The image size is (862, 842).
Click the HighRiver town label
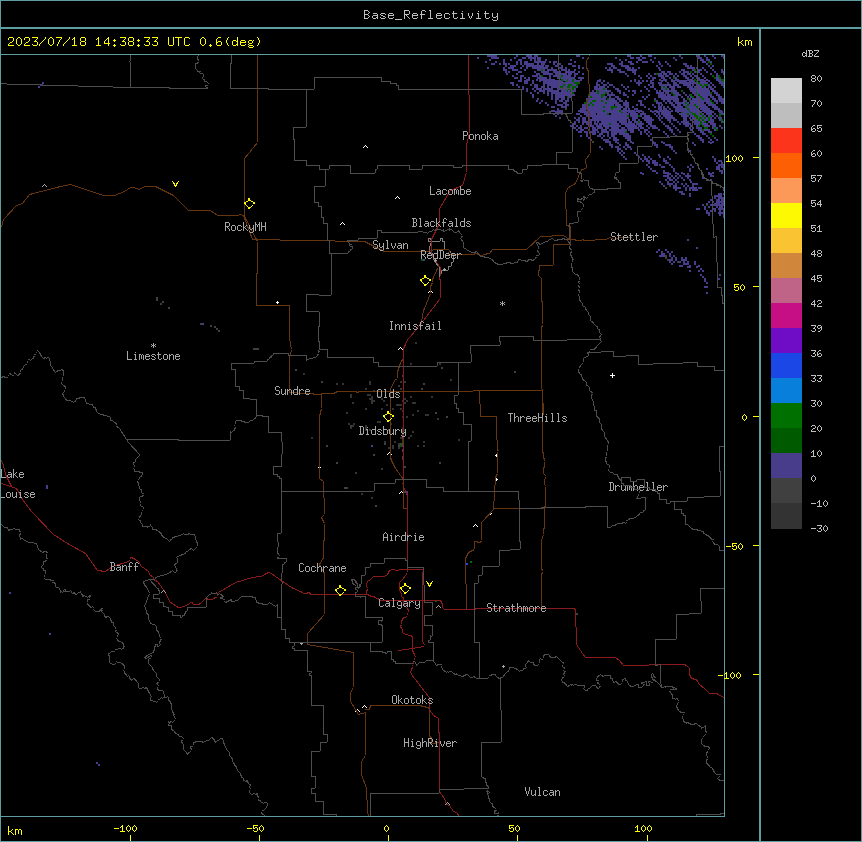[430, 743]
